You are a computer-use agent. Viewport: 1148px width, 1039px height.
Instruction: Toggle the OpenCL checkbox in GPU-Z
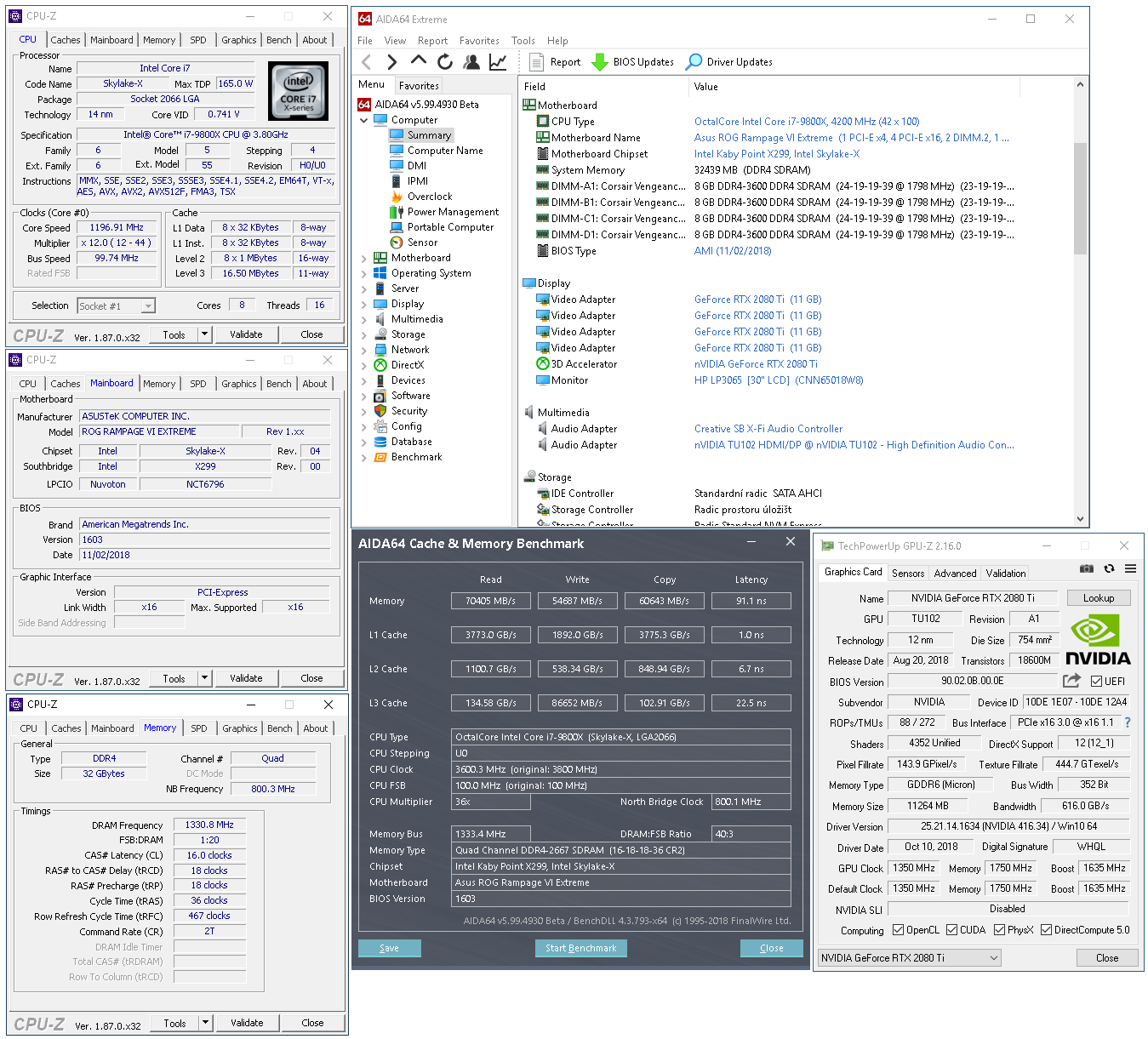click(900, 930)
